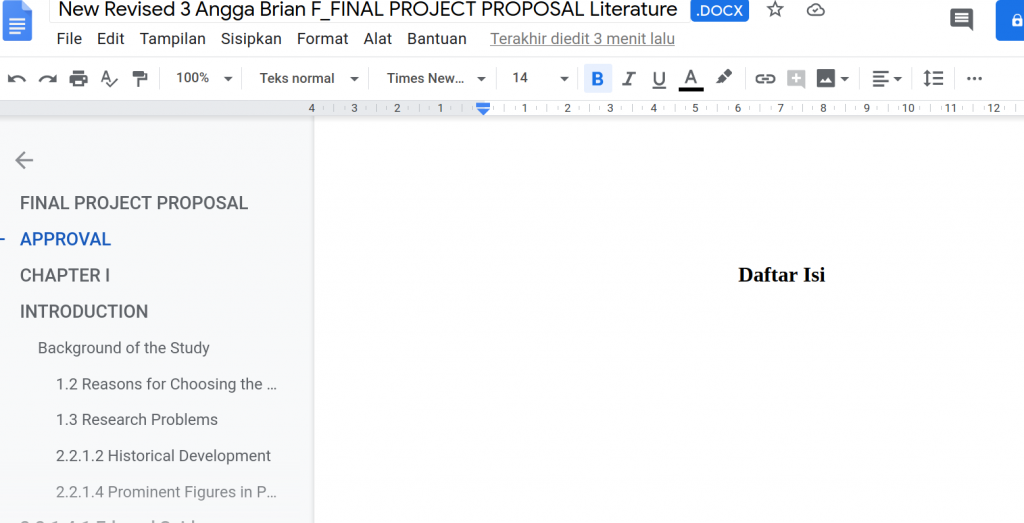This screenshot has height=523, width=1024.
Task: Open the Alat menu
Action: (x=377, y=39)
